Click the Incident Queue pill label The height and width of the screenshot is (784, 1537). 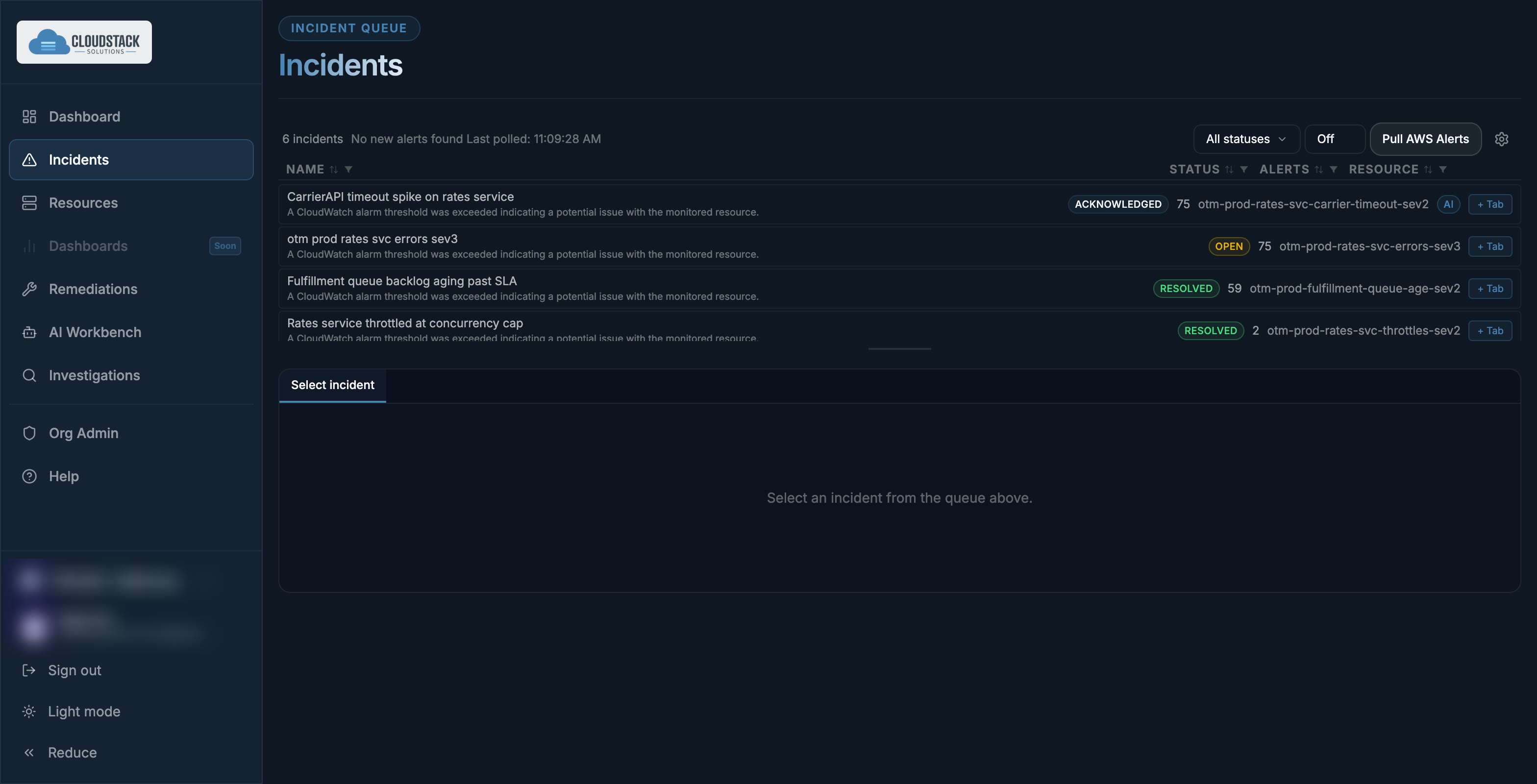click(349, 28)
